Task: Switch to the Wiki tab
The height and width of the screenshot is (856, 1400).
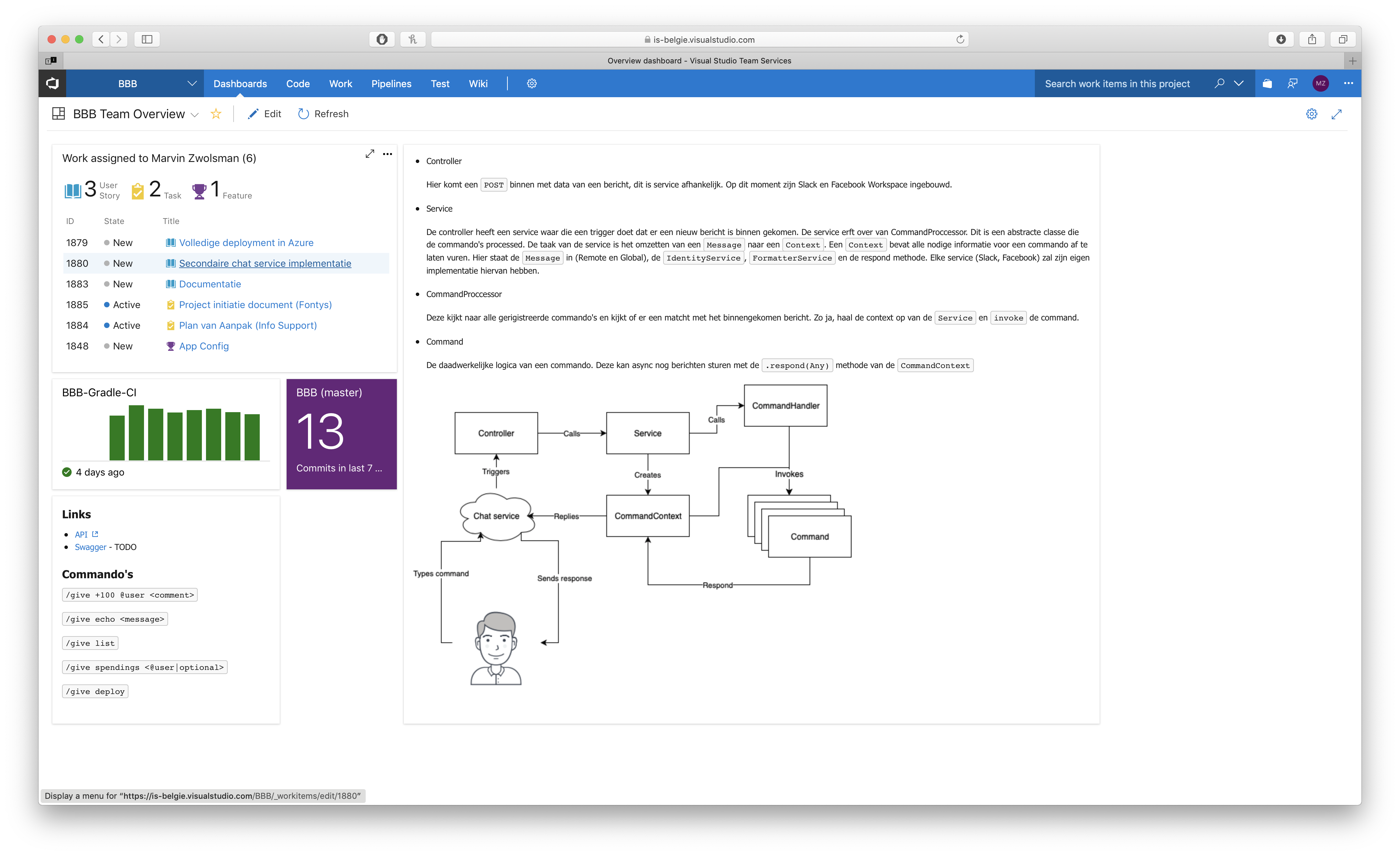Action: point(478,83)
